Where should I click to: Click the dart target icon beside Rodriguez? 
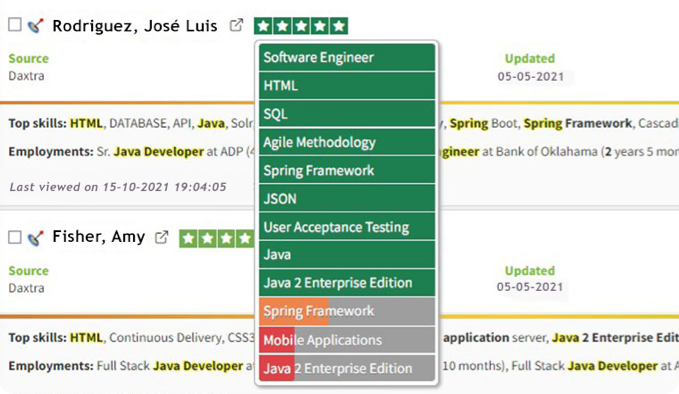tap(36, 26)
